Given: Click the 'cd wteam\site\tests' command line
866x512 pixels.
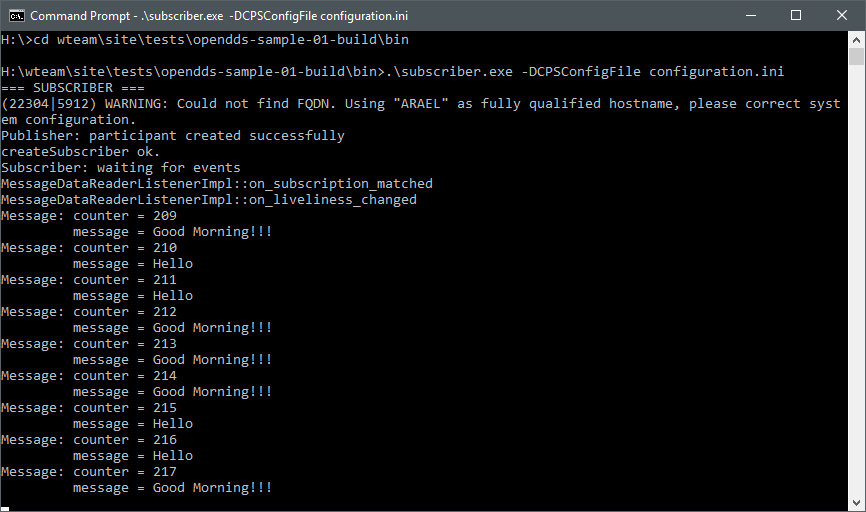Looking at the screenshot, I should [x=205, y=40].
